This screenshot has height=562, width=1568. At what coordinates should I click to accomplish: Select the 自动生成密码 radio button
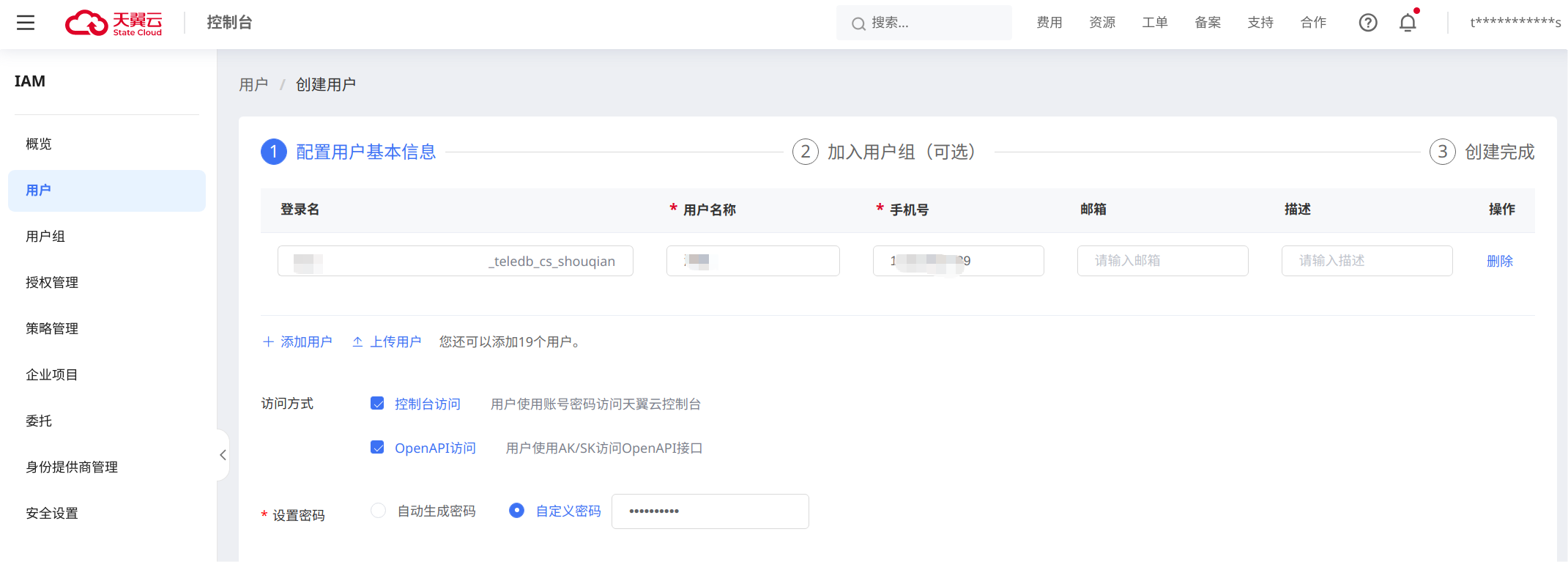(378, 510)
